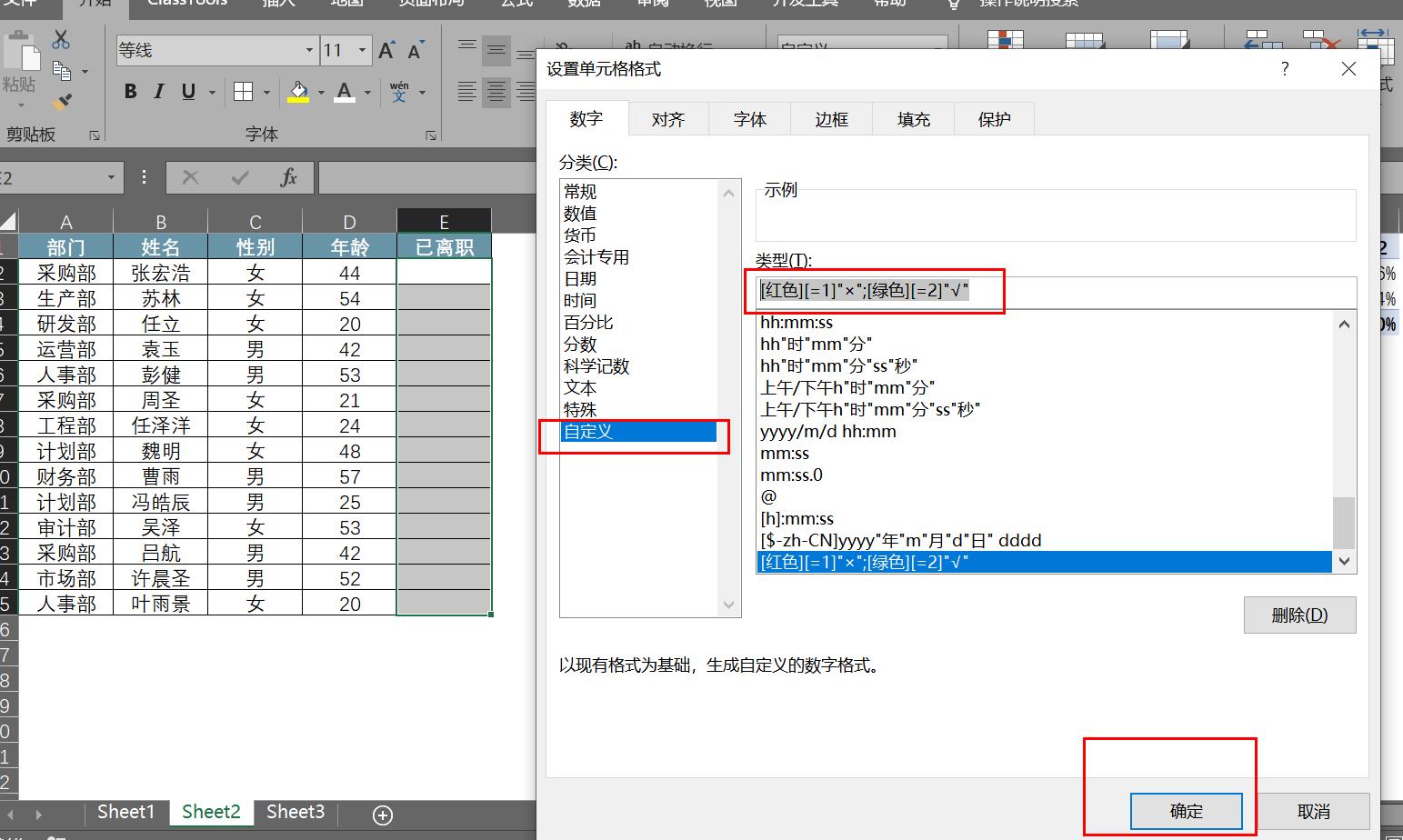The width and height of the screenshot is (1403, 840).
Task: Click the Format Painter brush icon
Action: (62, 101)
